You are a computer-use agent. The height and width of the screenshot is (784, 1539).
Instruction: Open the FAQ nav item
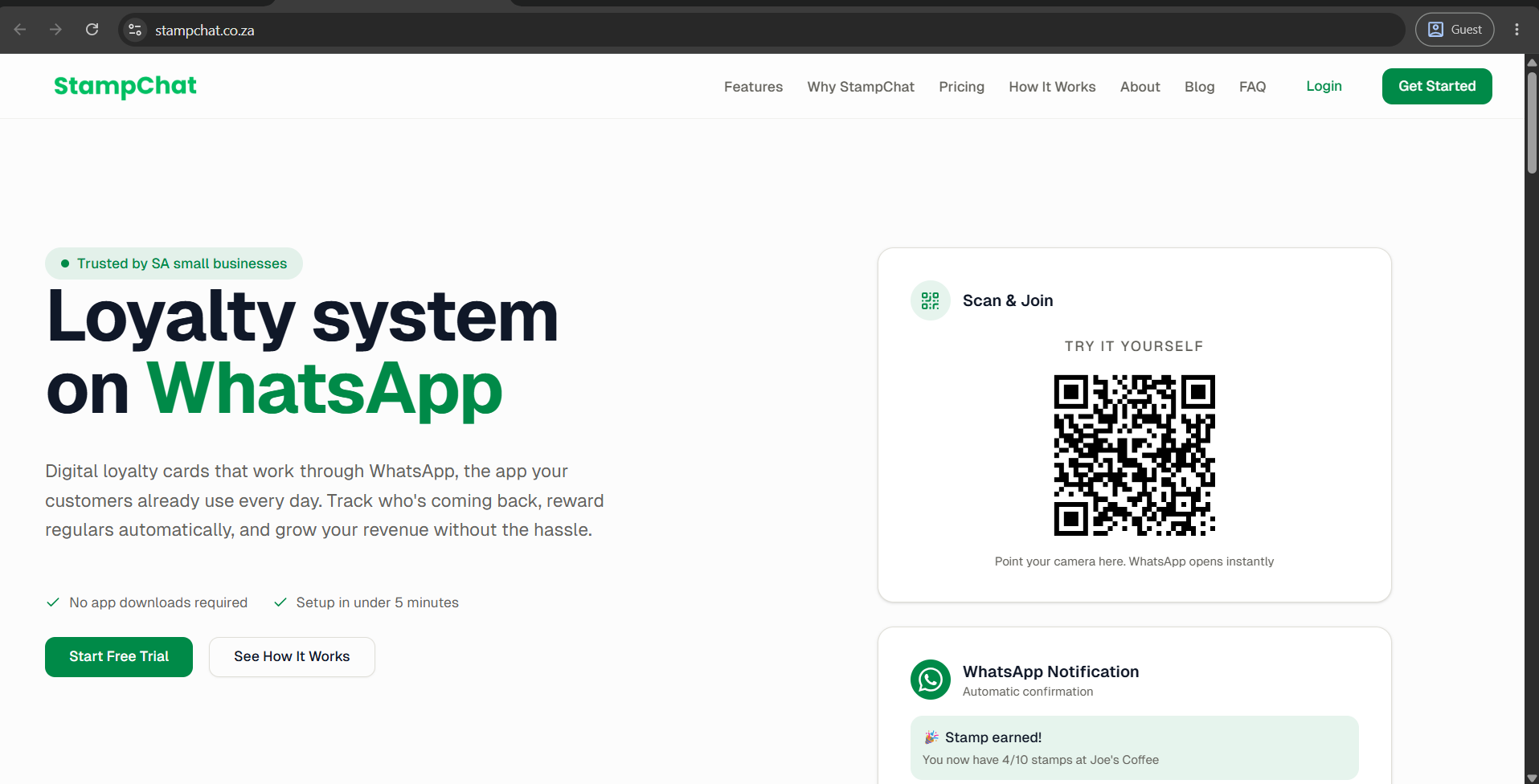[1252, 87]
